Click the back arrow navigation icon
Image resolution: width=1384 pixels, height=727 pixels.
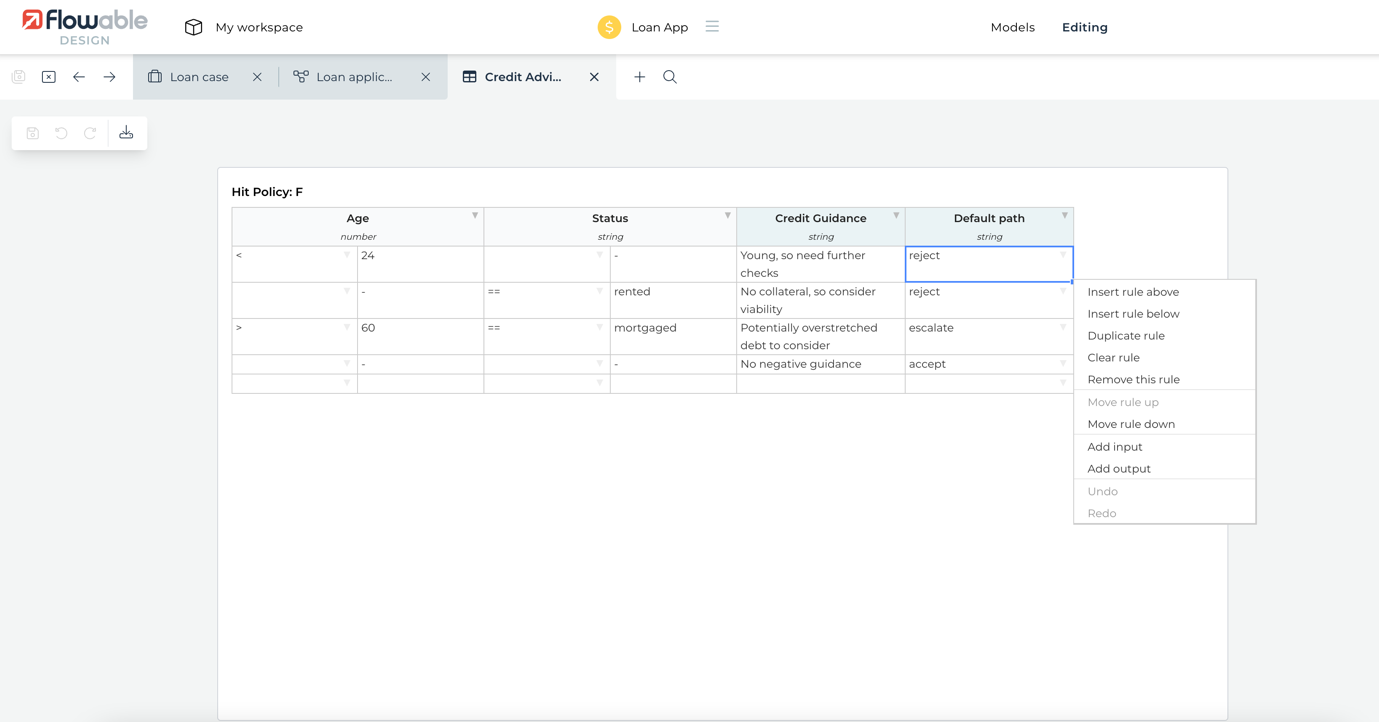pos(79,77)
